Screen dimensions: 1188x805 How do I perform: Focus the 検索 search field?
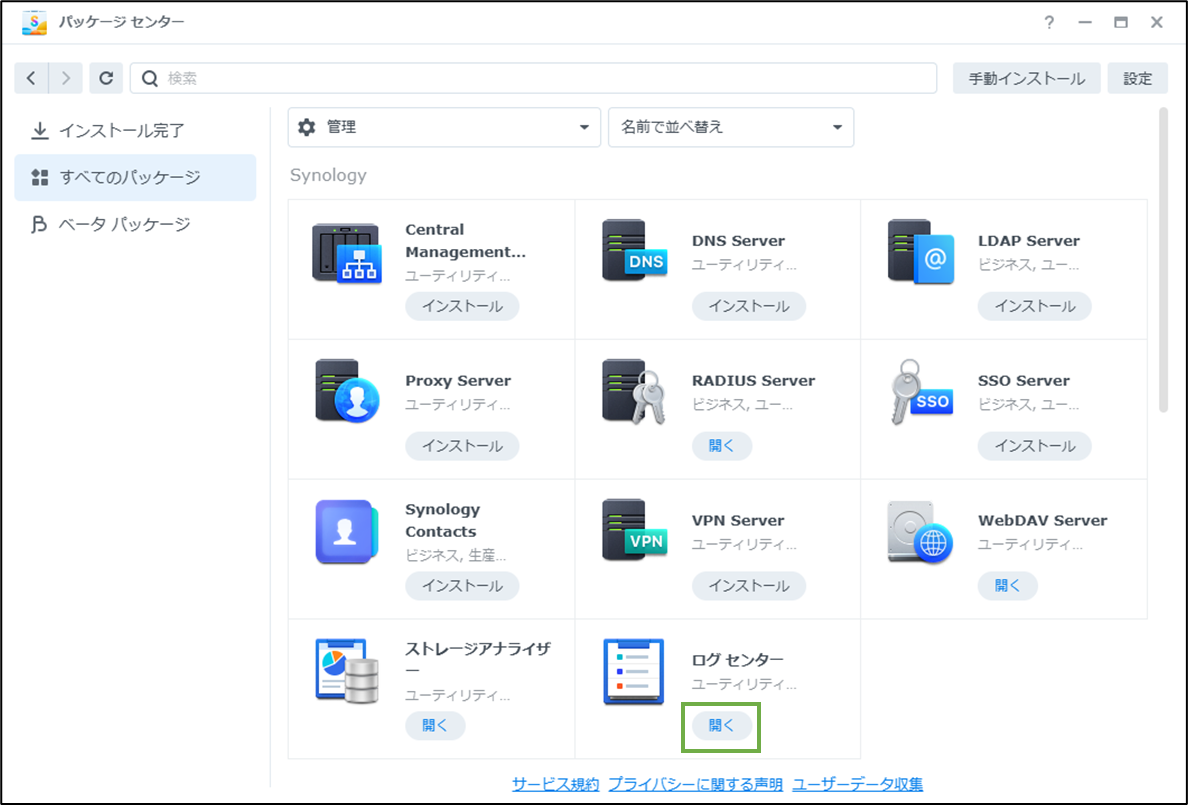(533, 78)
